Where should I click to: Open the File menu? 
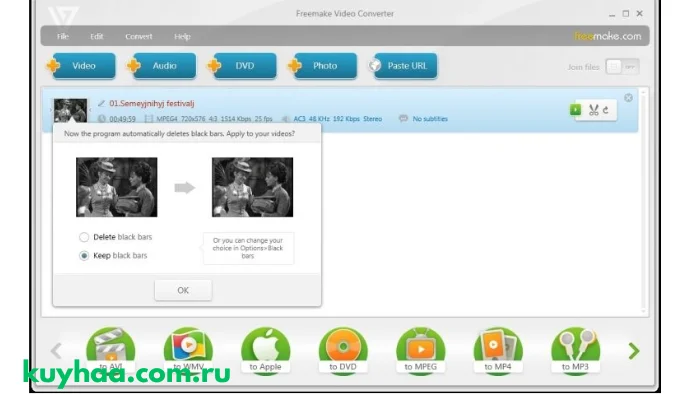pos(63,37)
